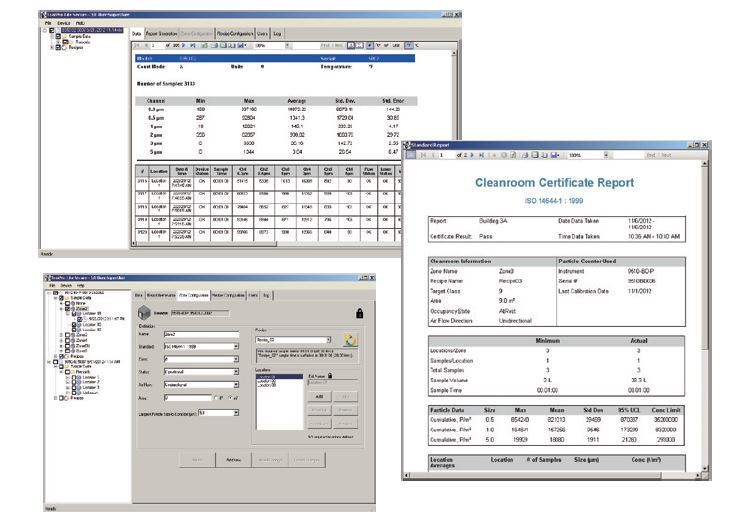Open Recipe Configuration tab in top window

pos(235,34)
